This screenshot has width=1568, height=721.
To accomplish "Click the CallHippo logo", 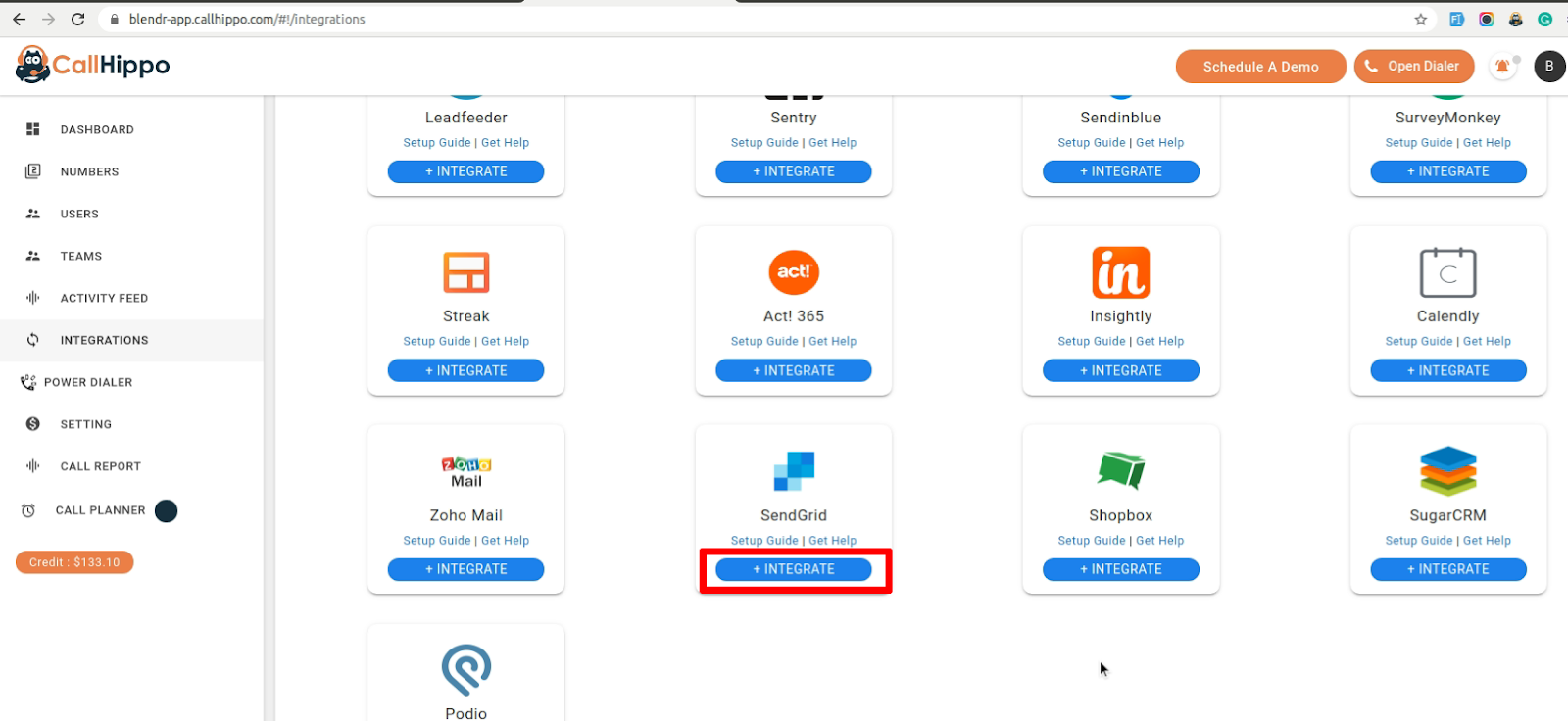I will click(x=92, y=65).
